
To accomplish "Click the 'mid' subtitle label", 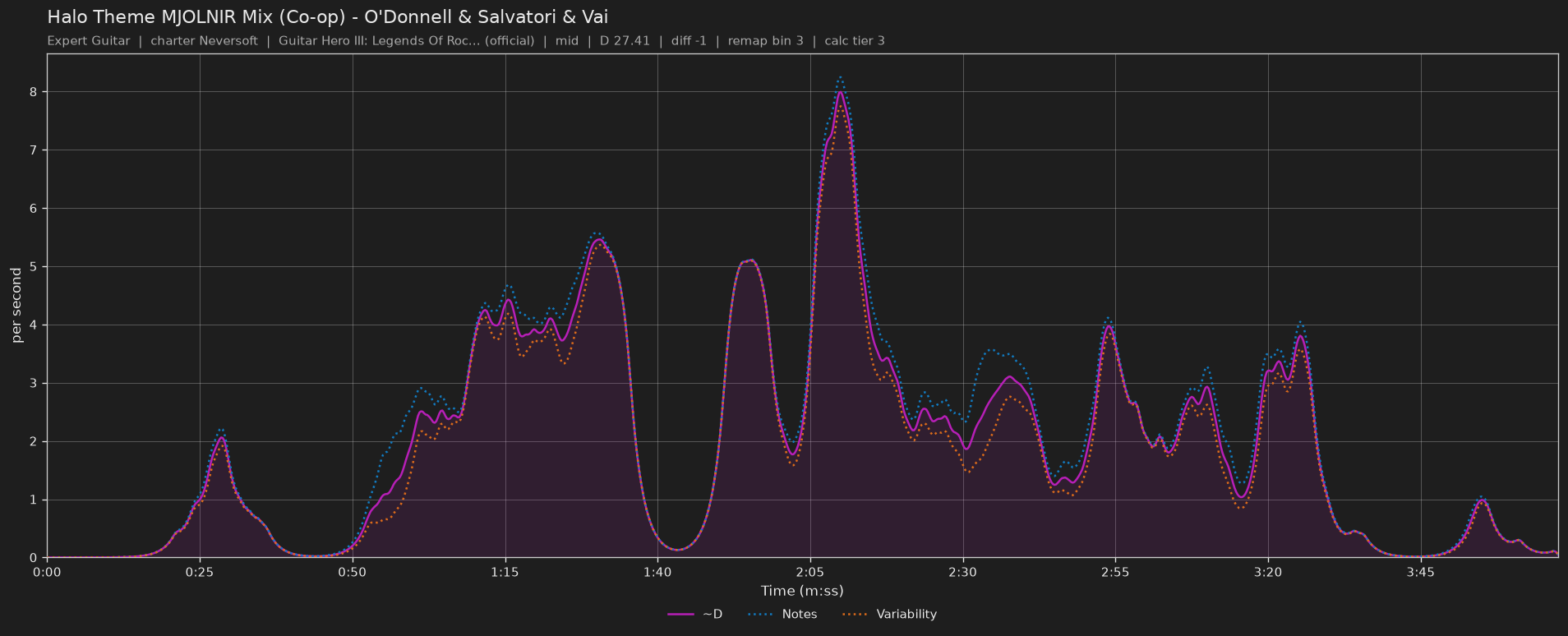I will (567, 41).
